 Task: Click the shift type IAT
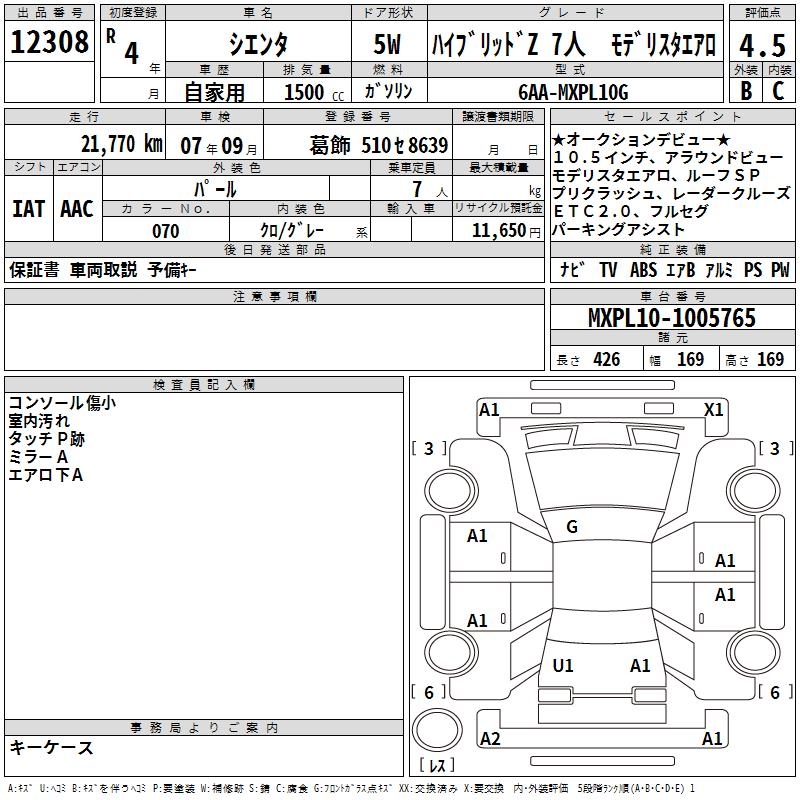click(28, 209)
